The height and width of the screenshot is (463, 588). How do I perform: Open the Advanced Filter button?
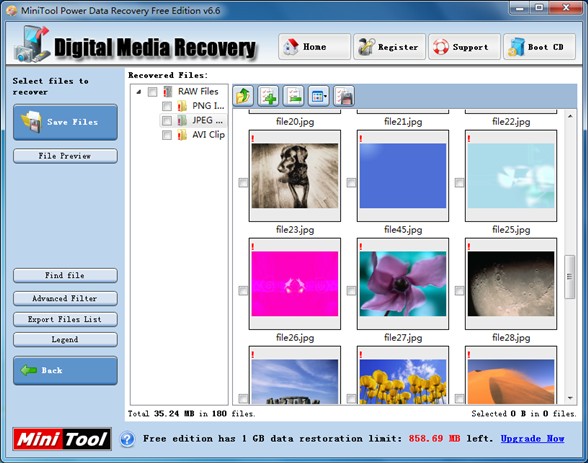[65, 298]
